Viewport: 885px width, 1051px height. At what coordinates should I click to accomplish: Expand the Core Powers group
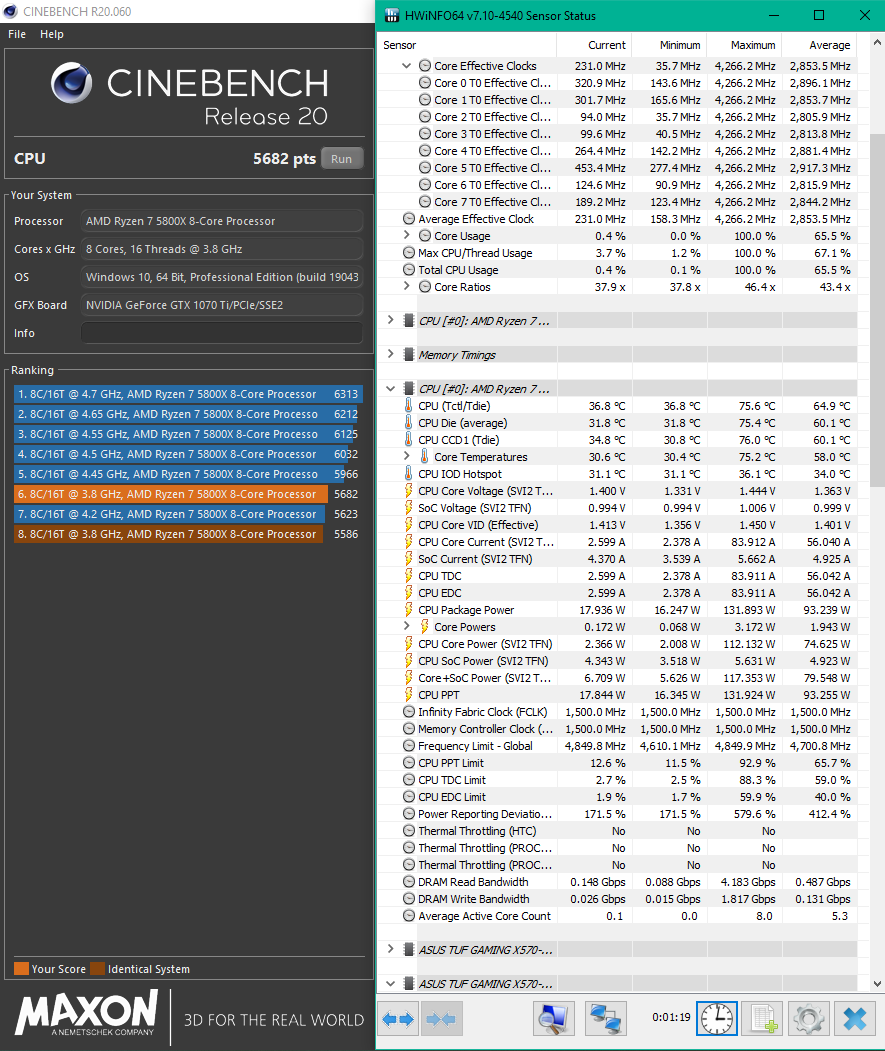point(406,626)
